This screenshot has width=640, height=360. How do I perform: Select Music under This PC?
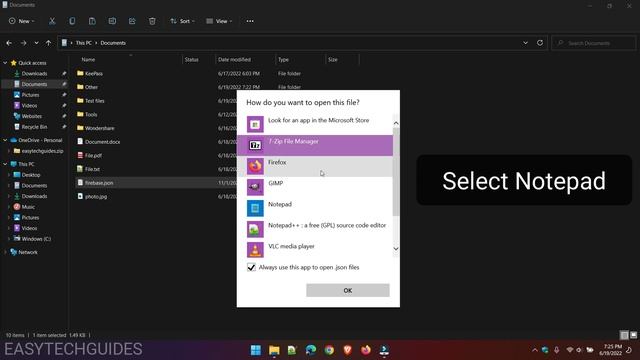point(28,207)
